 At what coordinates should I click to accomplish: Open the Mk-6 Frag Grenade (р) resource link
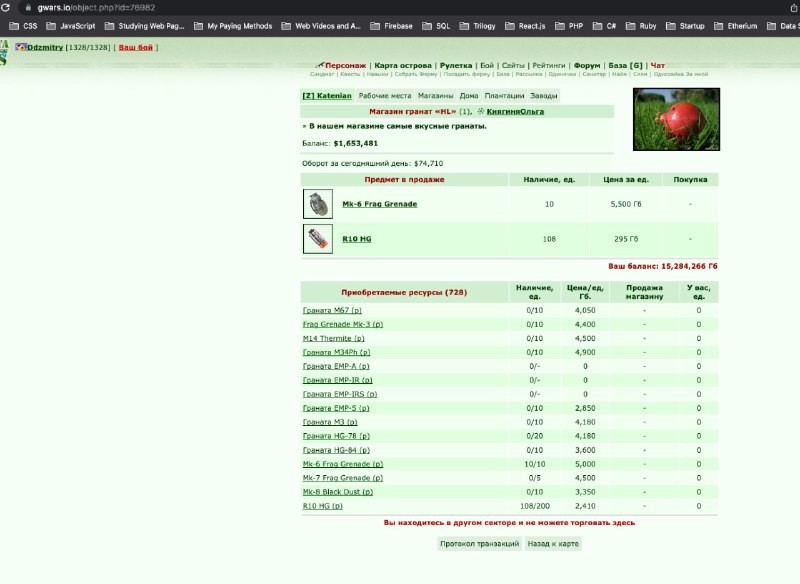343,464
